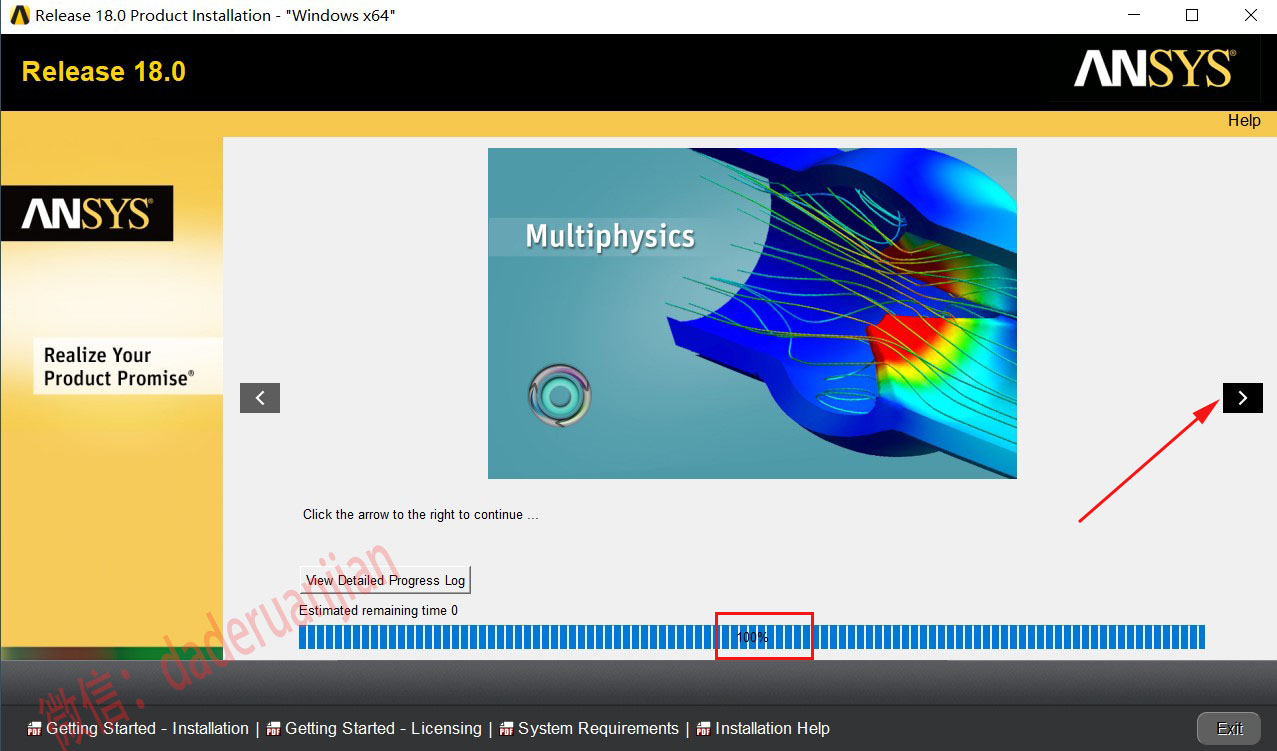Screen dimensions: 1277x751
Task: Click the installation progress bar at 100%
Action: click(x=752, y=637)
